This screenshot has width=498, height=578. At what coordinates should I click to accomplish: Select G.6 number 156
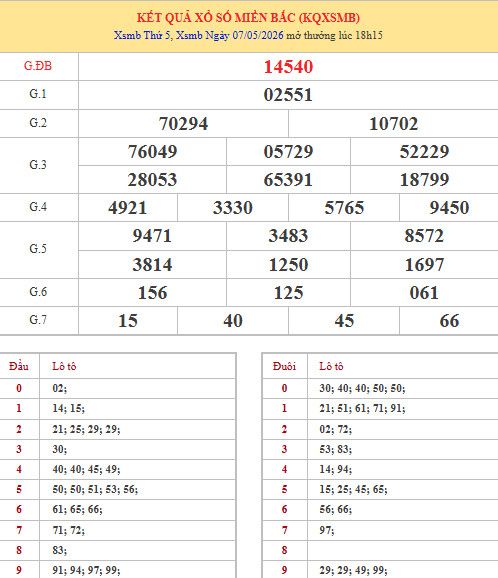[152, 293]
